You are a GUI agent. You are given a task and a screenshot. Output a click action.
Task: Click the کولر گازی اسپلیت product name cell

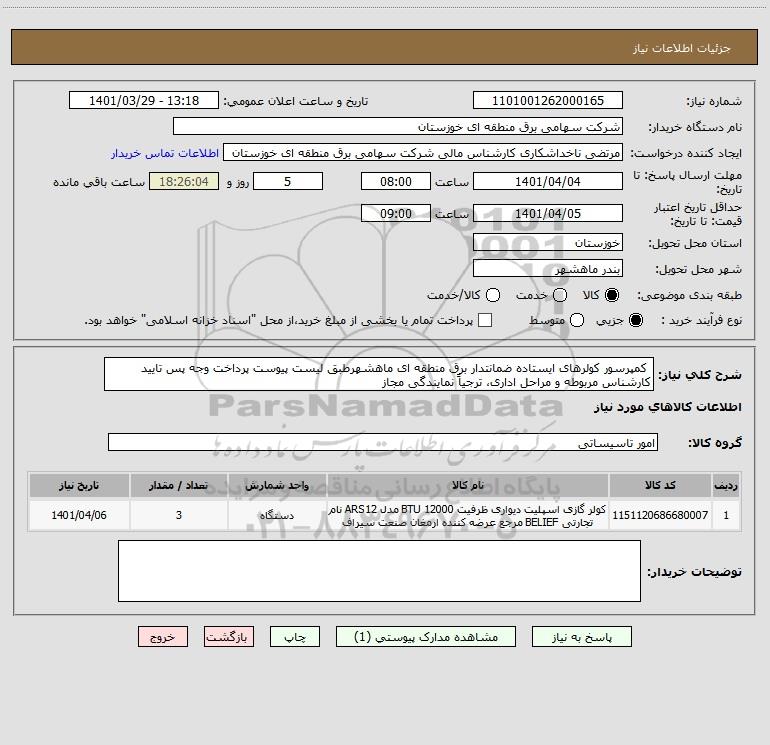(468, 515)
